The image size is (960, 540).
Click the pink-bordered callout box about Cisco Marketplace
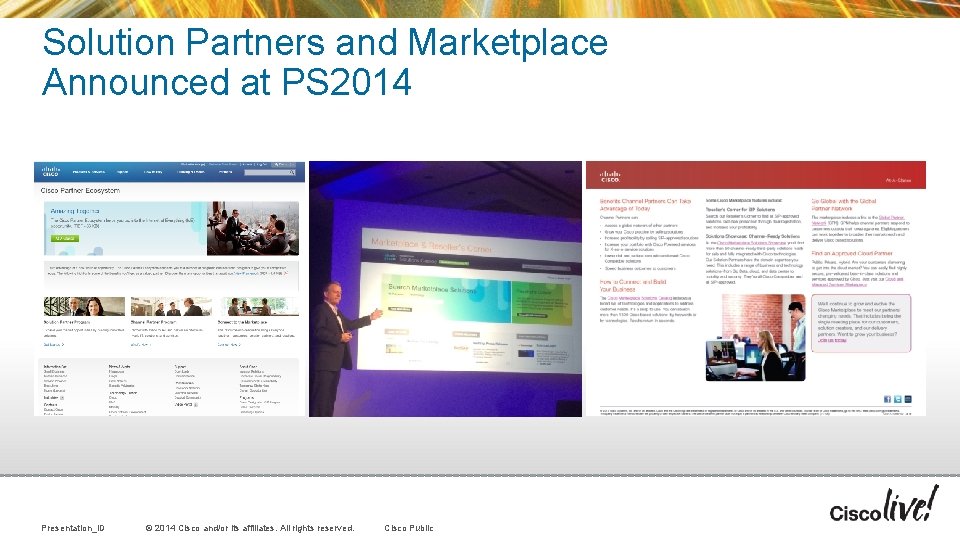pyautogui.click(x=861, y=323)
